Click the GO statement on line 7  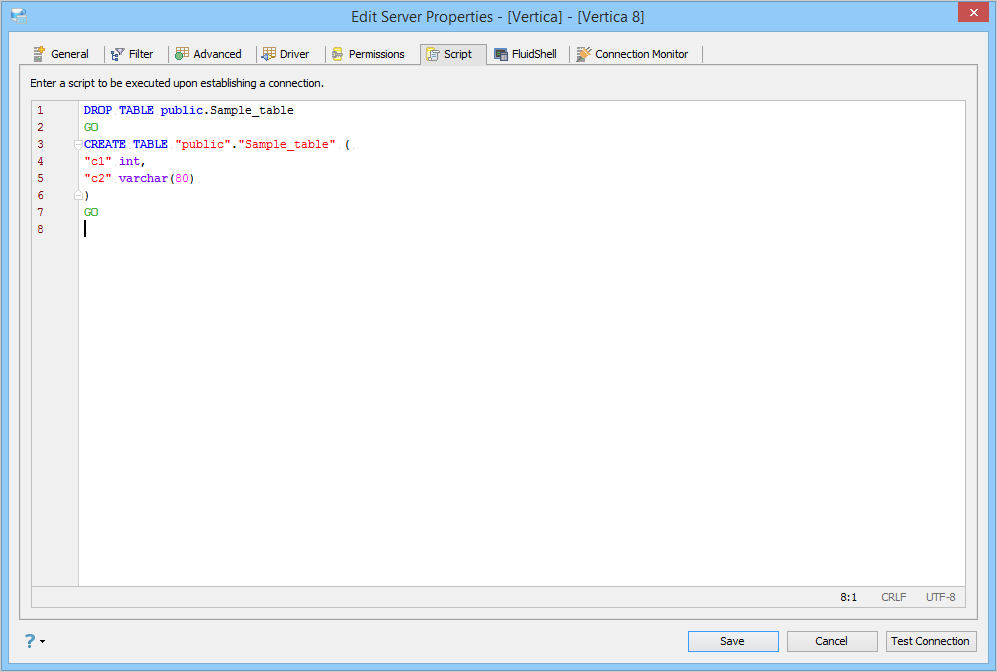pyautogui.click(x=91, y=212)
